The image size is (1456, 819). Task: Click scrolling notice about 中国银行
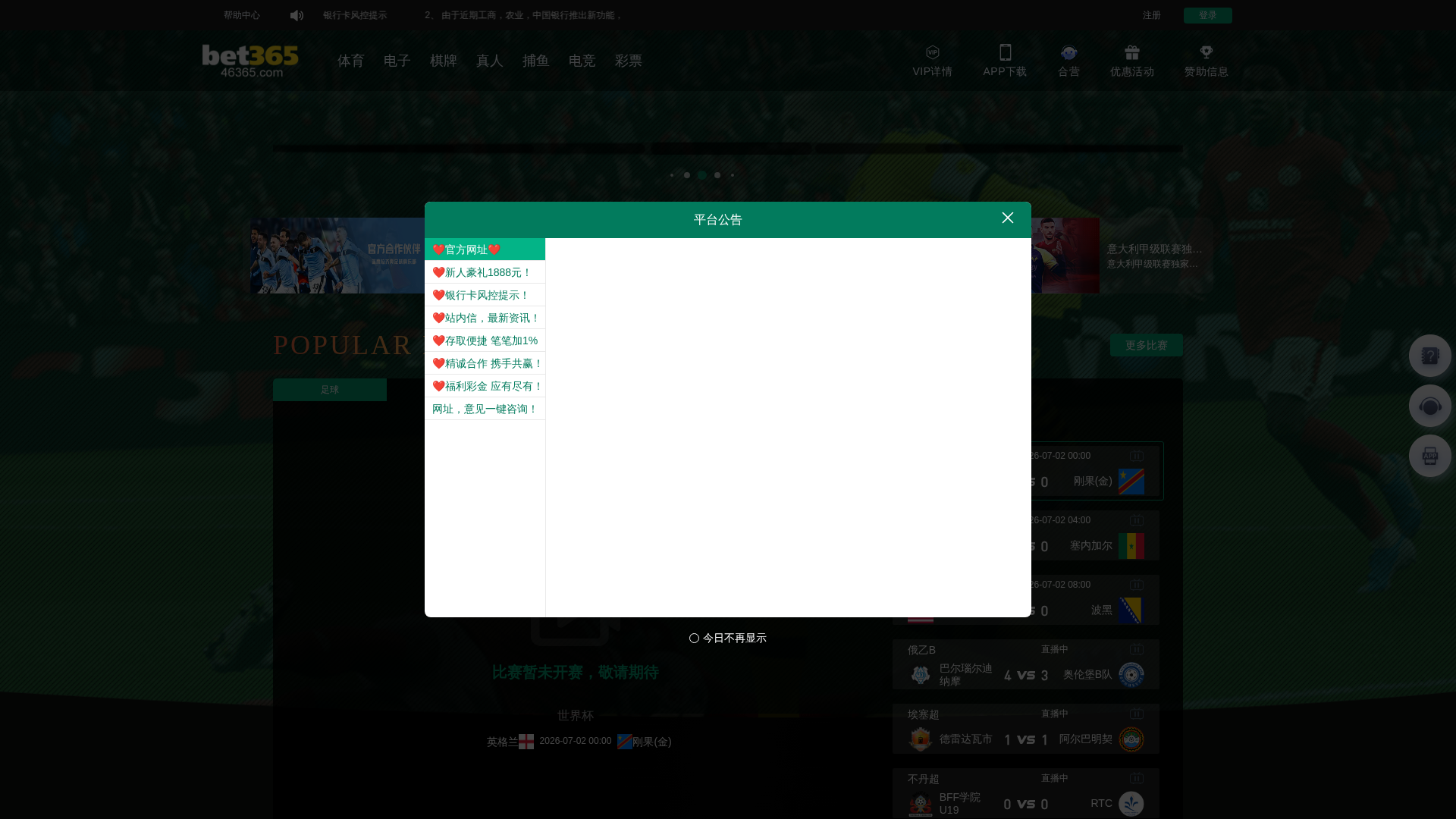[523, 15]
